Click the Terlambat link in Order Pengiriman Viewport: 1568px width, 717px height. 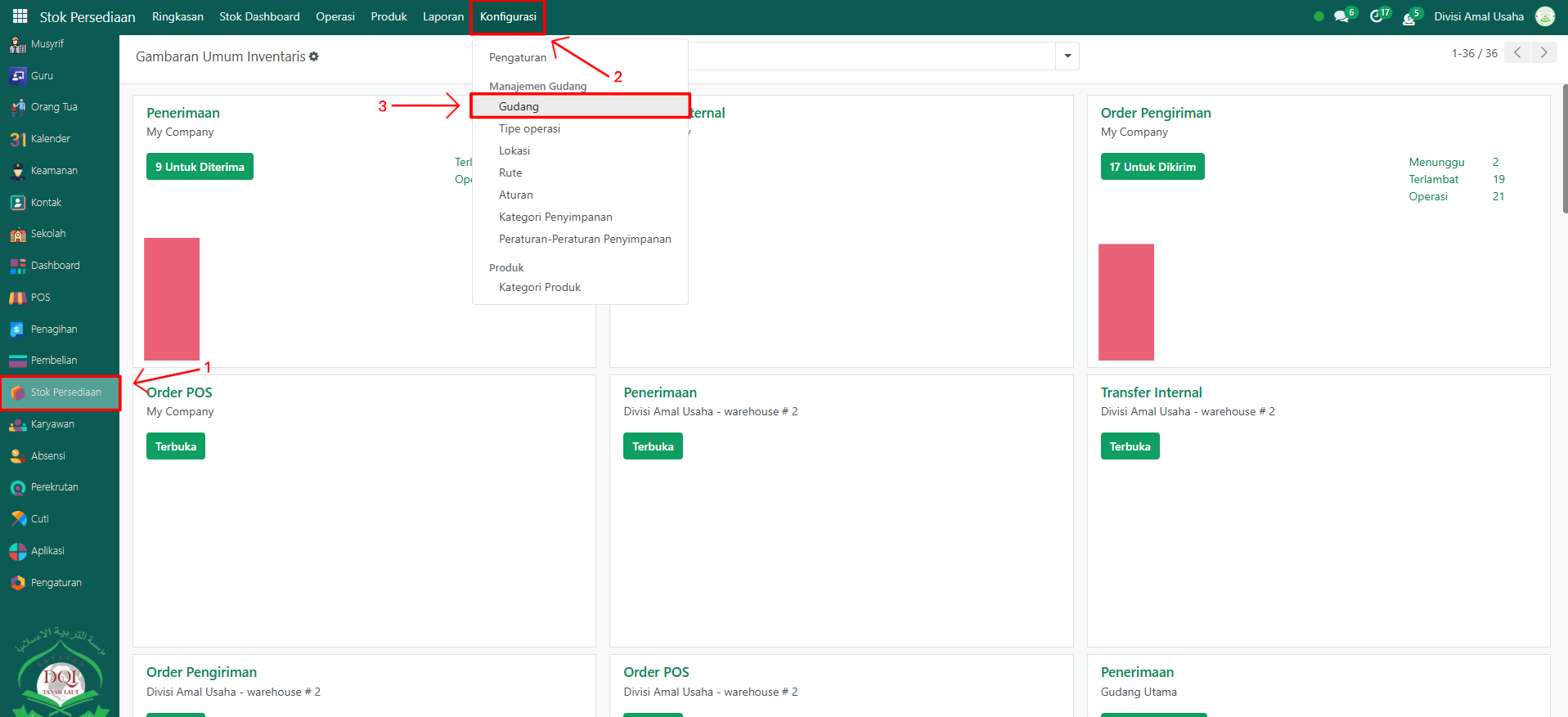pos(1433,179)
